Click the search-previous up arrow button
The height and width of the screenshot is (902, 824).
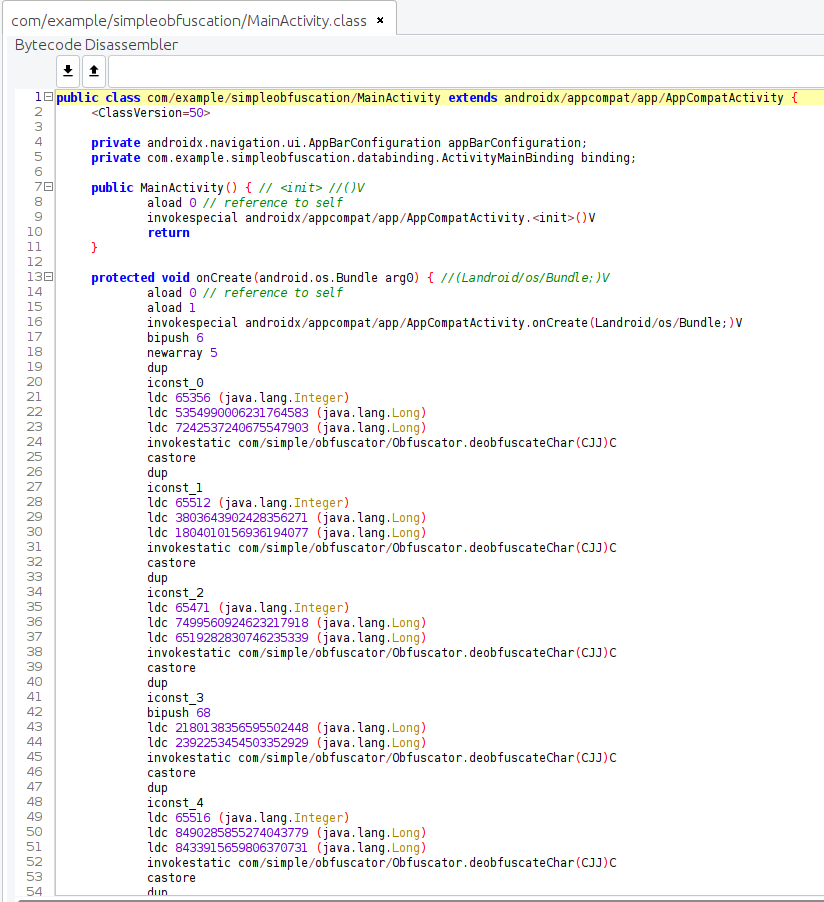pyautogui.click(x=94, y=71)
